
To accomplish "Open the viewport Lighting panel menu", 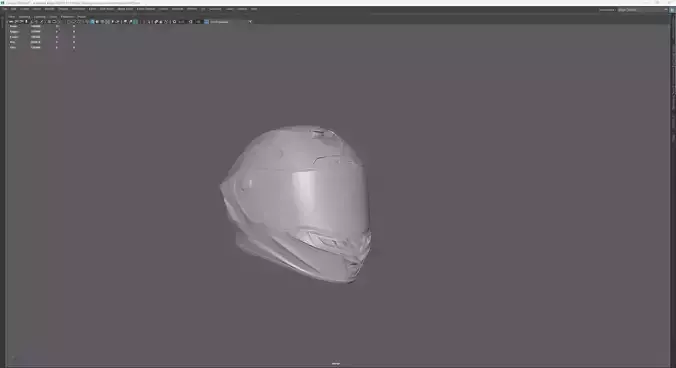I will pos(40,16).
